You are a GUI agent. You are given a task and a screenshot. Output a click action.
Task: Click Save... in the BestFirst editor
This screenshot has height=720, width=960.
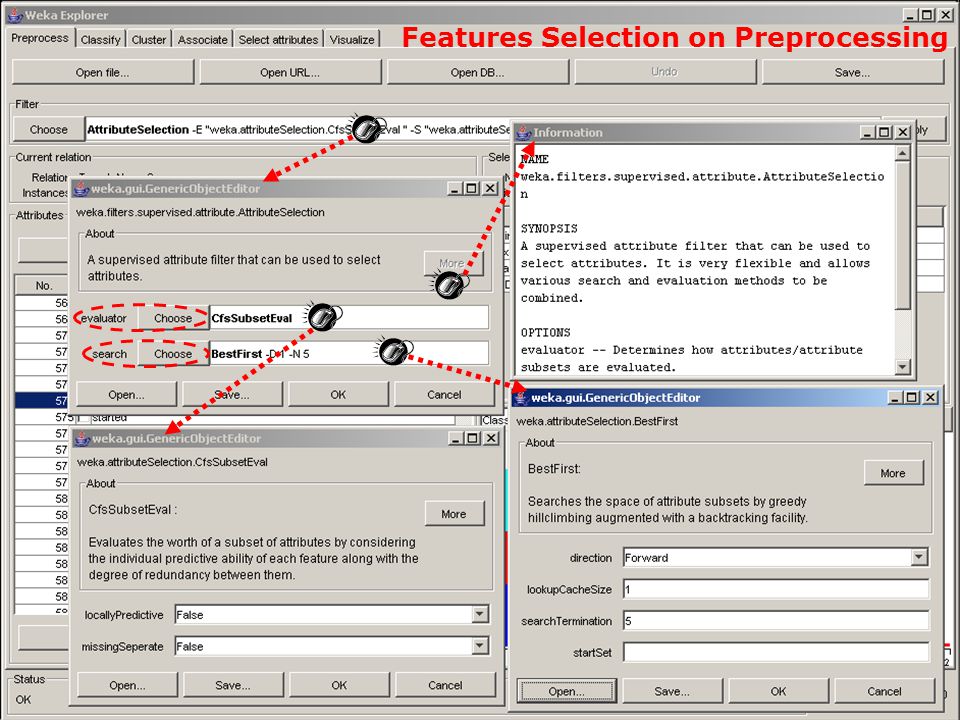pyautogui.click(x=672, y=691)
